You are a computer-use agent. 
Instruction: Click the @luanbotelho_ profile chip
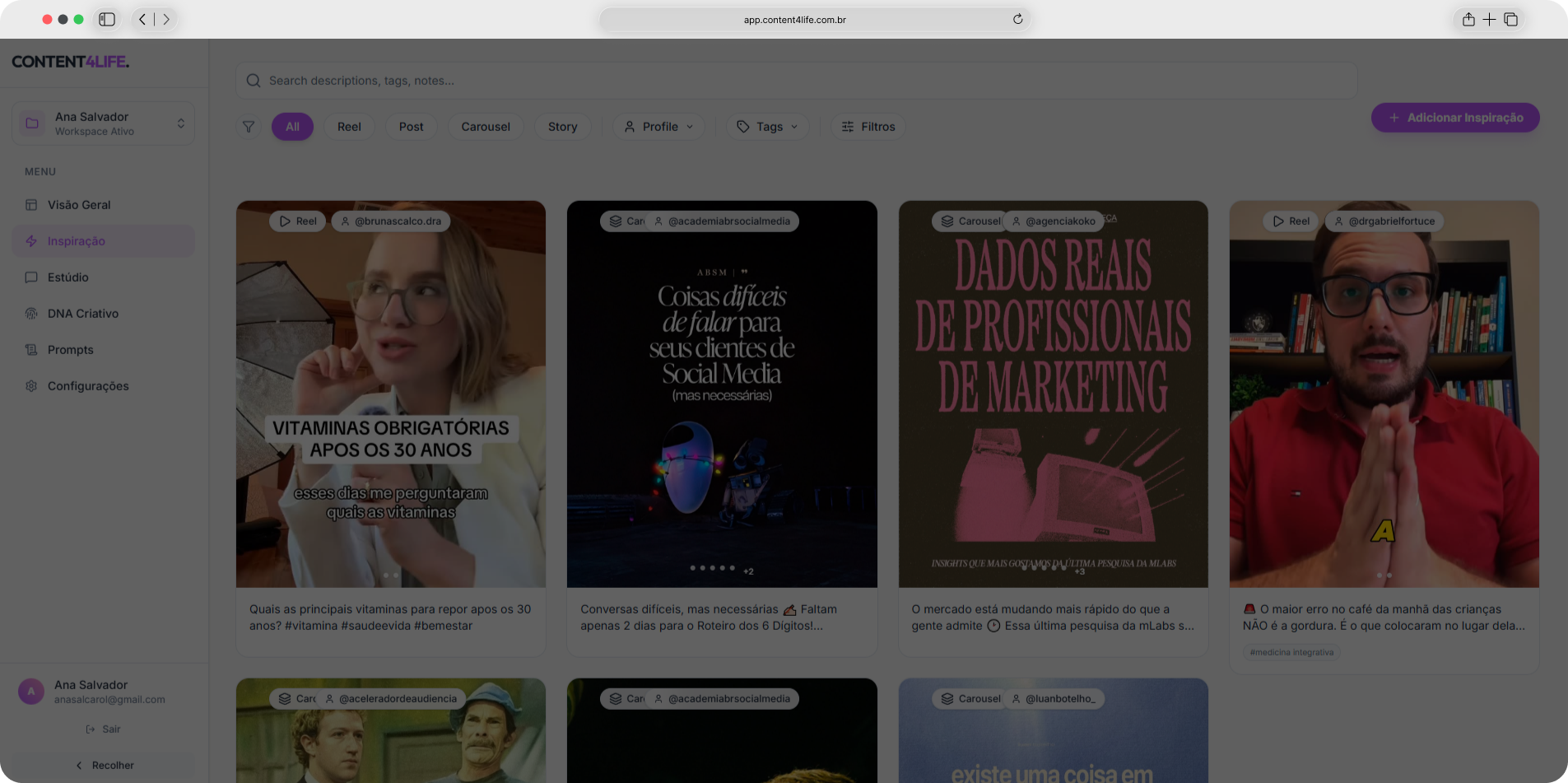tap(1054, 699)
